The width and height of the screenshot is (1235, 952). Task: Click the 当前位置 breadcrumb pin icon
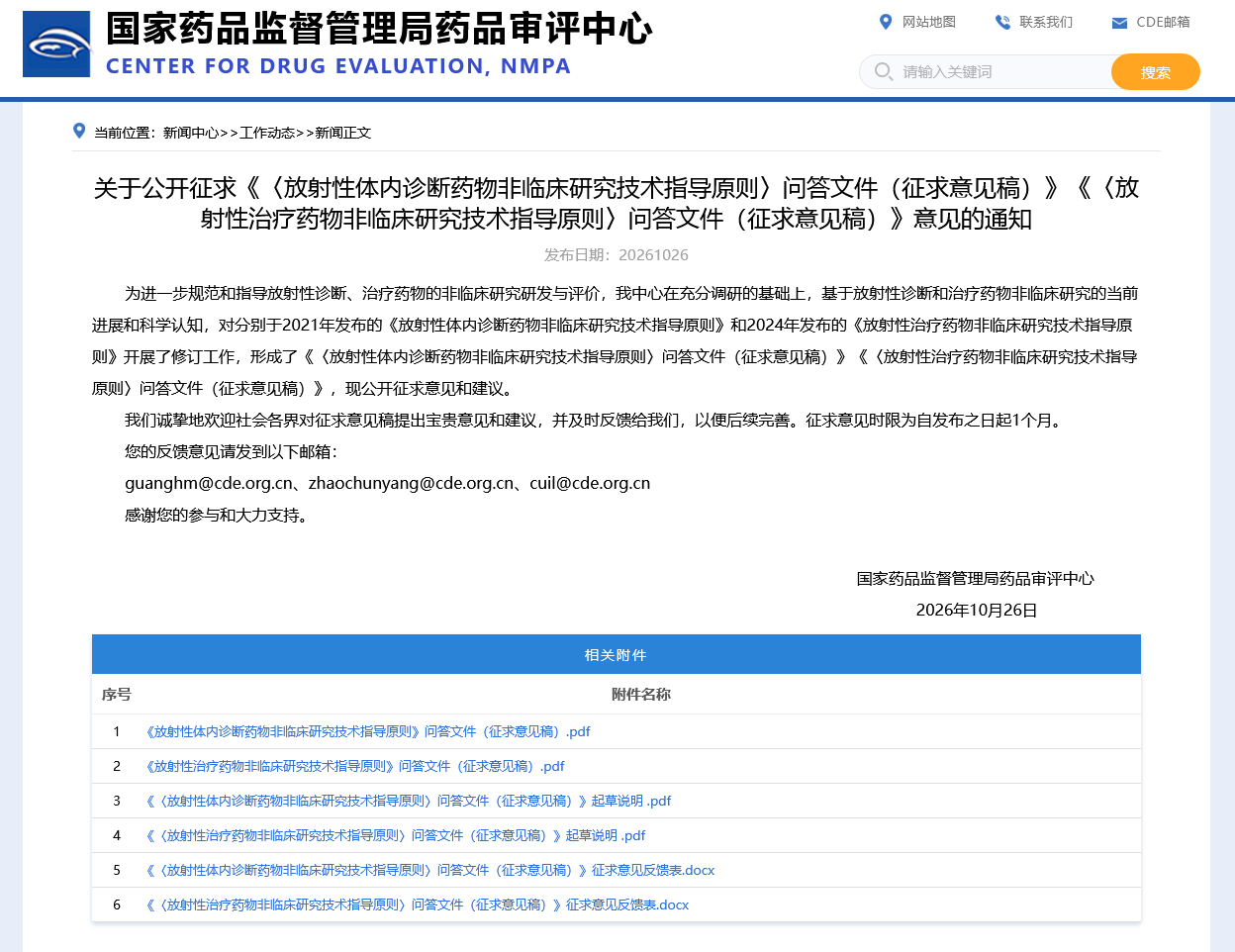[79, 131]
